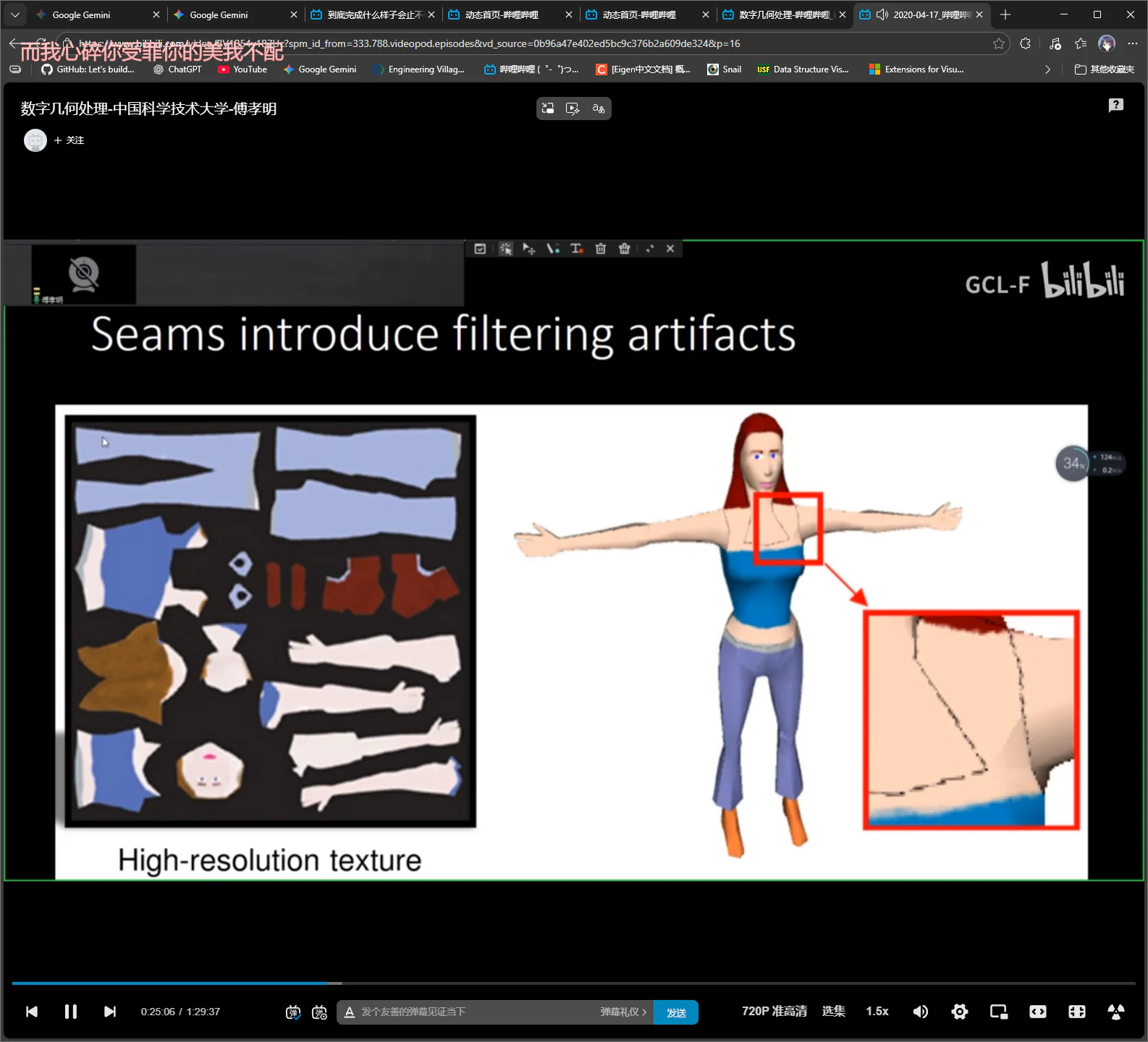
Task: Open the browser profile avatar
Action: tap(1107, 43)
